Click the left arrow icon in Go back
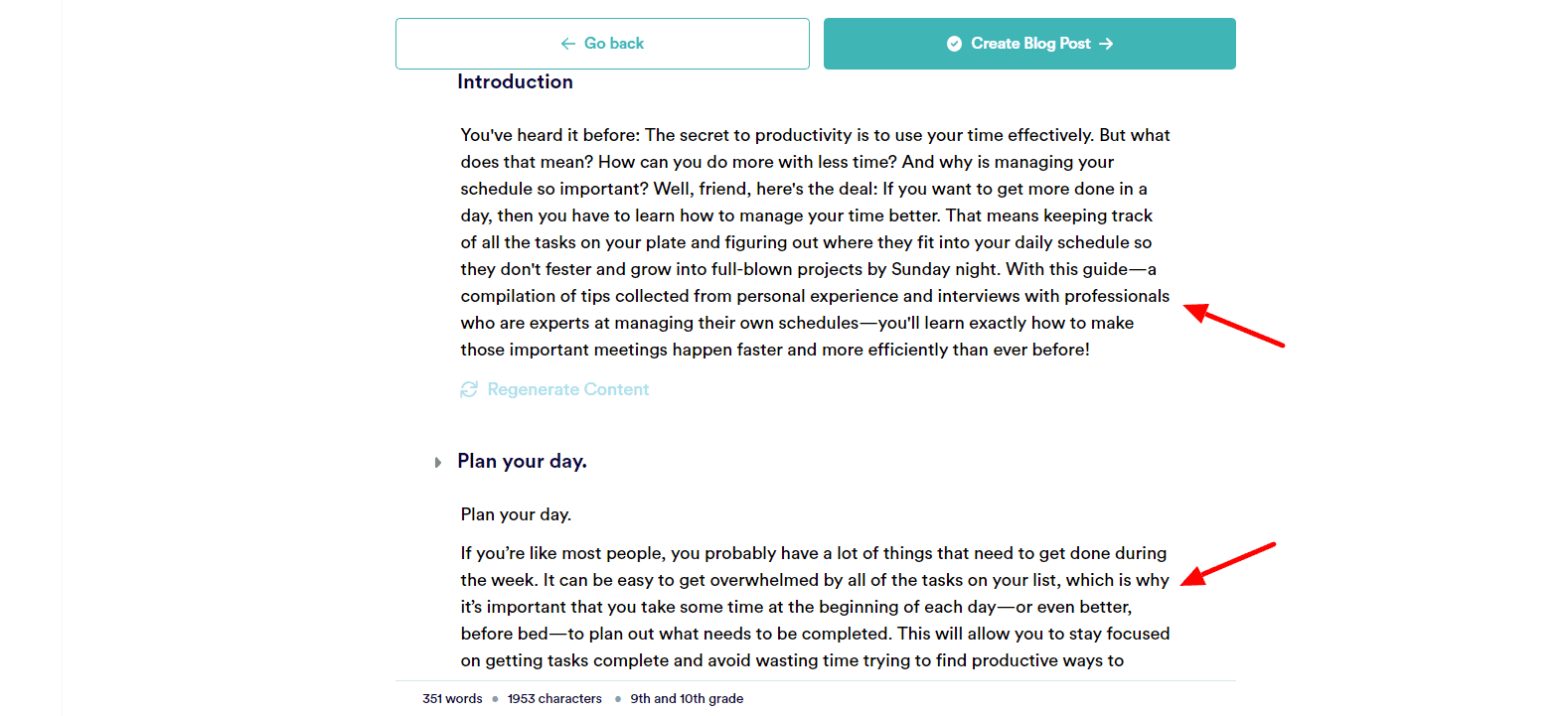Viewport: 1568px width, 716px height. point(568,44)
